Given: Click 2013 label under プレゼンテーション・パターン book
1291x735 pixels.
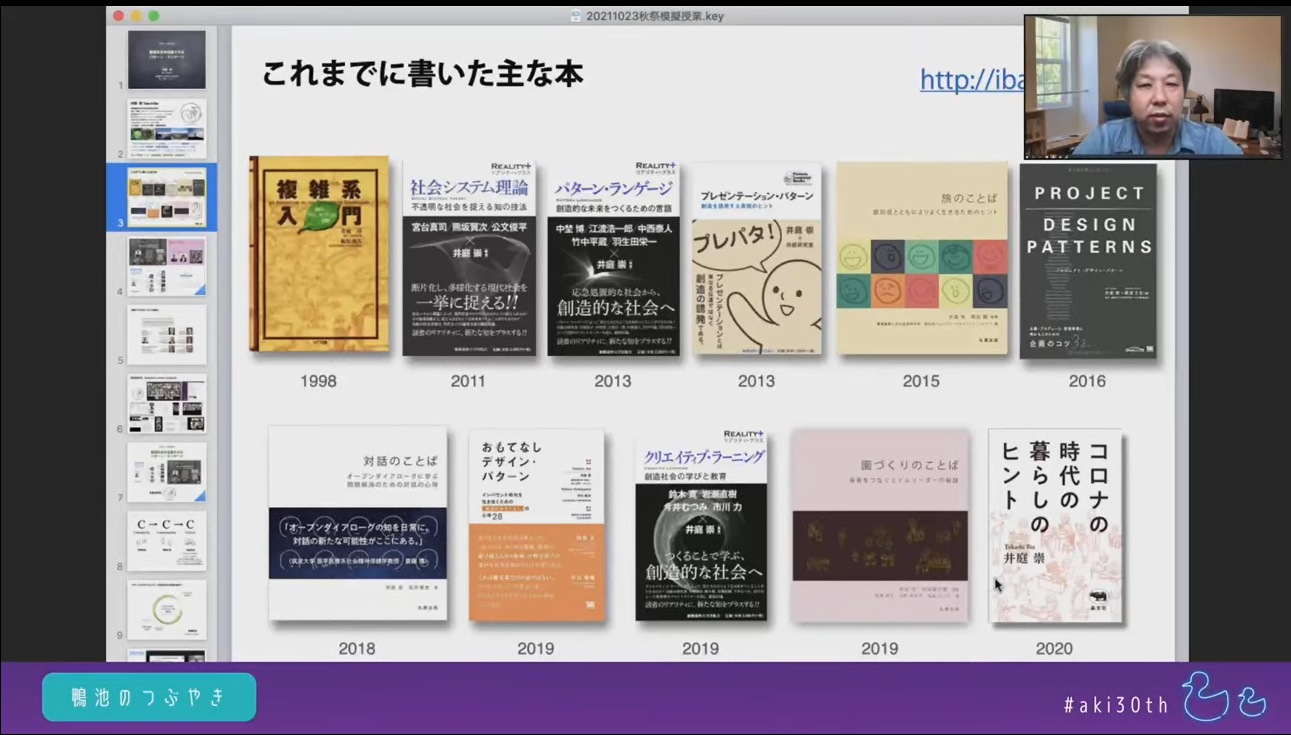Looking at the screenshot, I should 757,381.
